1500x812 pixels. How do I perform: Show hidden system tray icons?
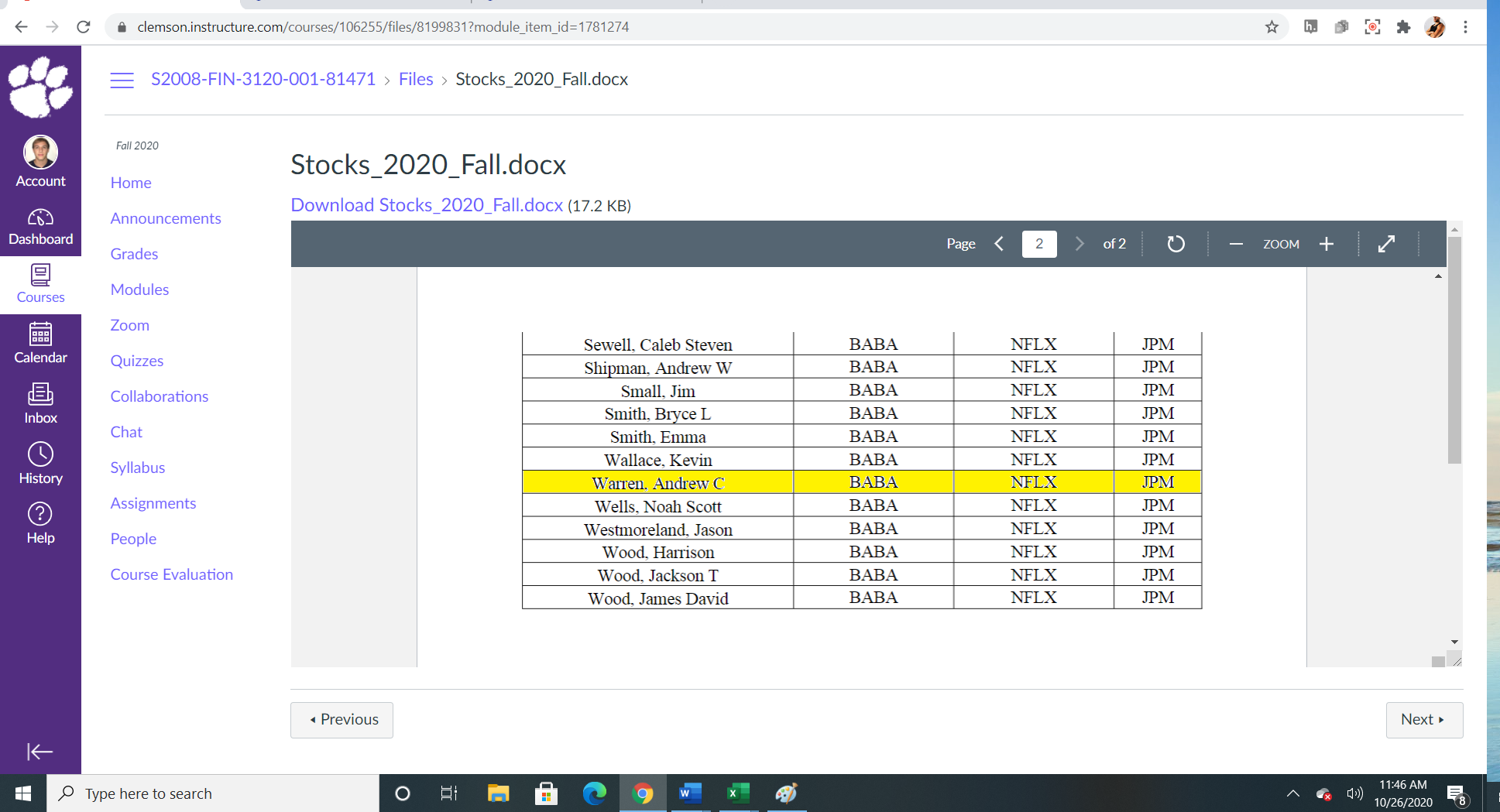point(1292,793)
